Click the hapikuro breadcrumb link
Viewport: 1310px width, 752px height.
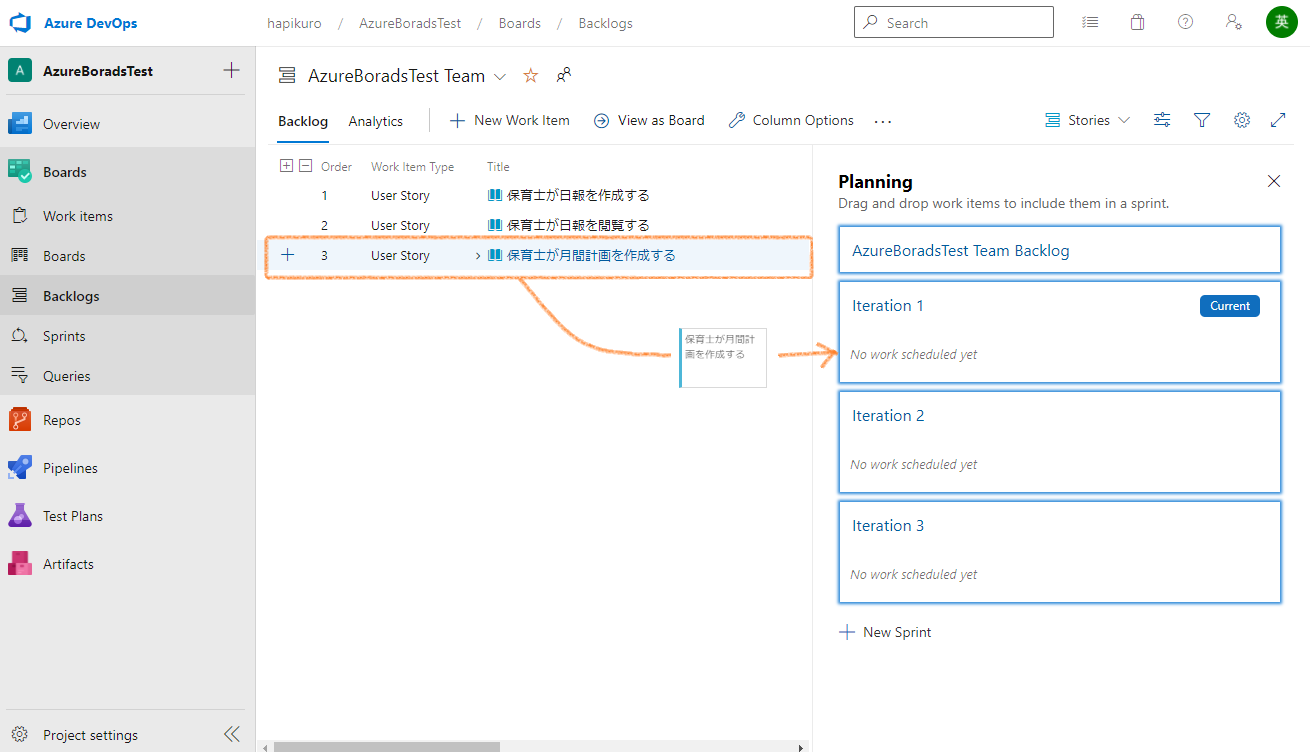293,23
